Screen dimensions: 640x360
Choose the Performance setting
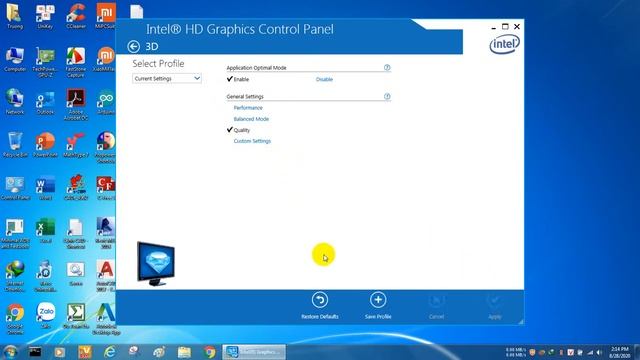tap(248, 108)
